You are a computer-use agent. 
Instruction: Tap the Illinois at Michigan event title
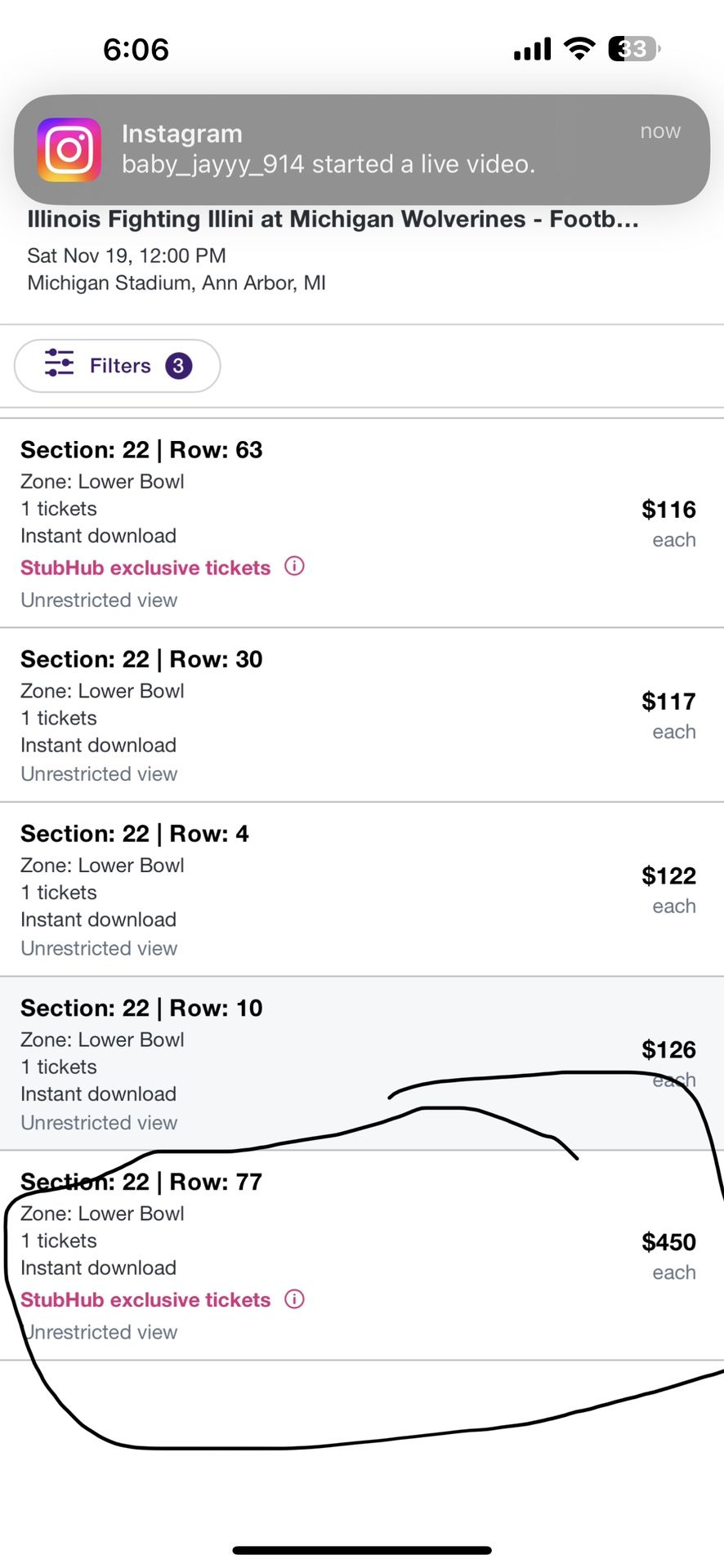tap(333, 219)
